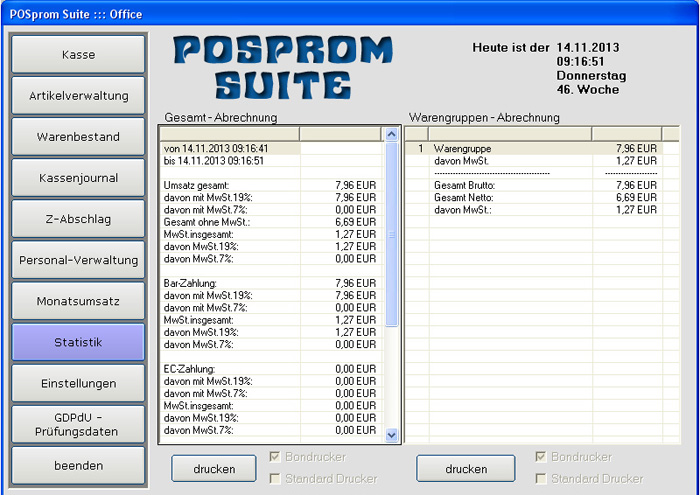This screenshot has width=700, height=495.
Task: Toggle Standard Drucker checkbox for Warengruppen-Abrechnung
Action: coord(541,479)
